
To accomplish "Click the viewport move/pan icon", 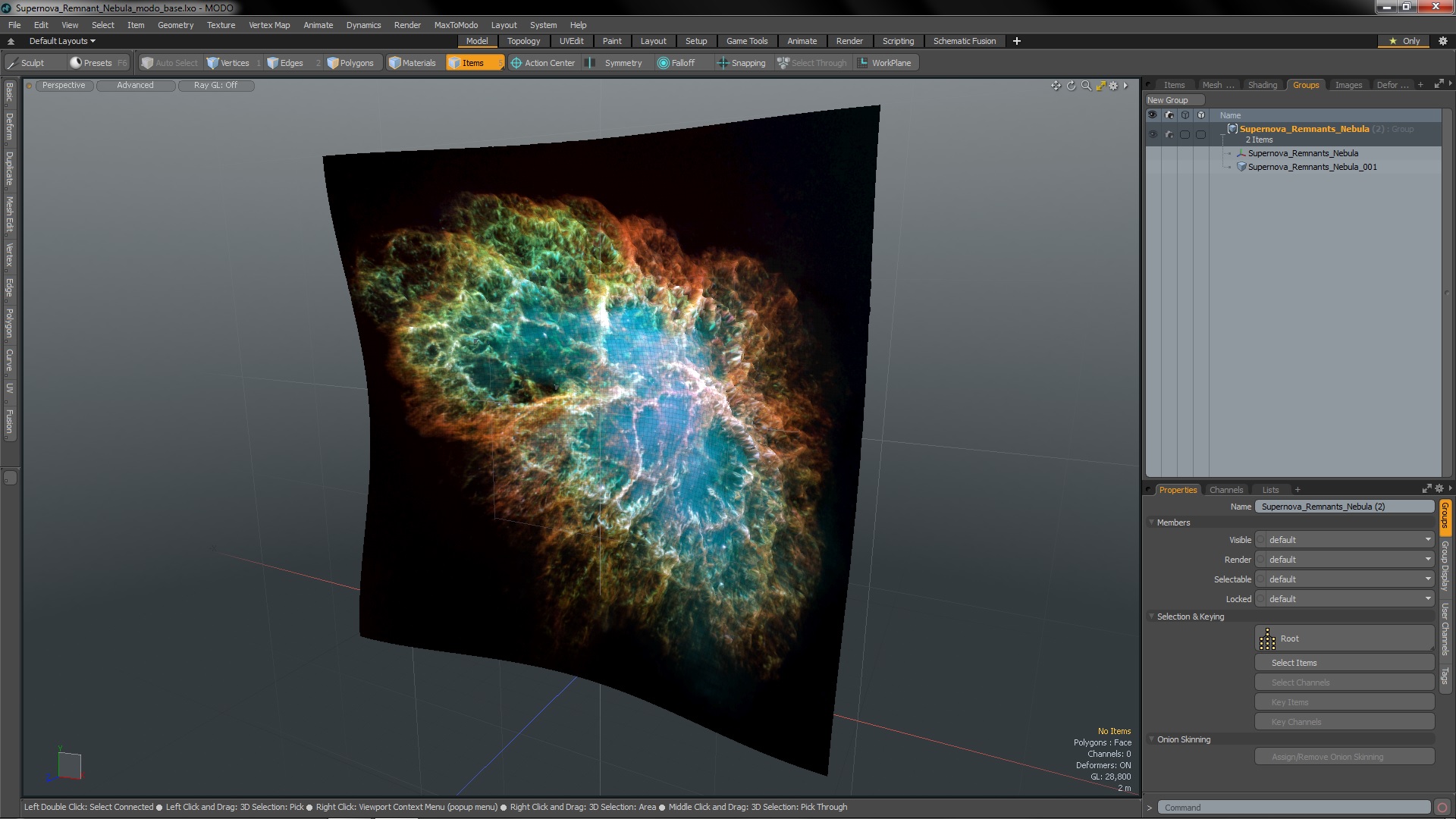I will pos(1056,86).
